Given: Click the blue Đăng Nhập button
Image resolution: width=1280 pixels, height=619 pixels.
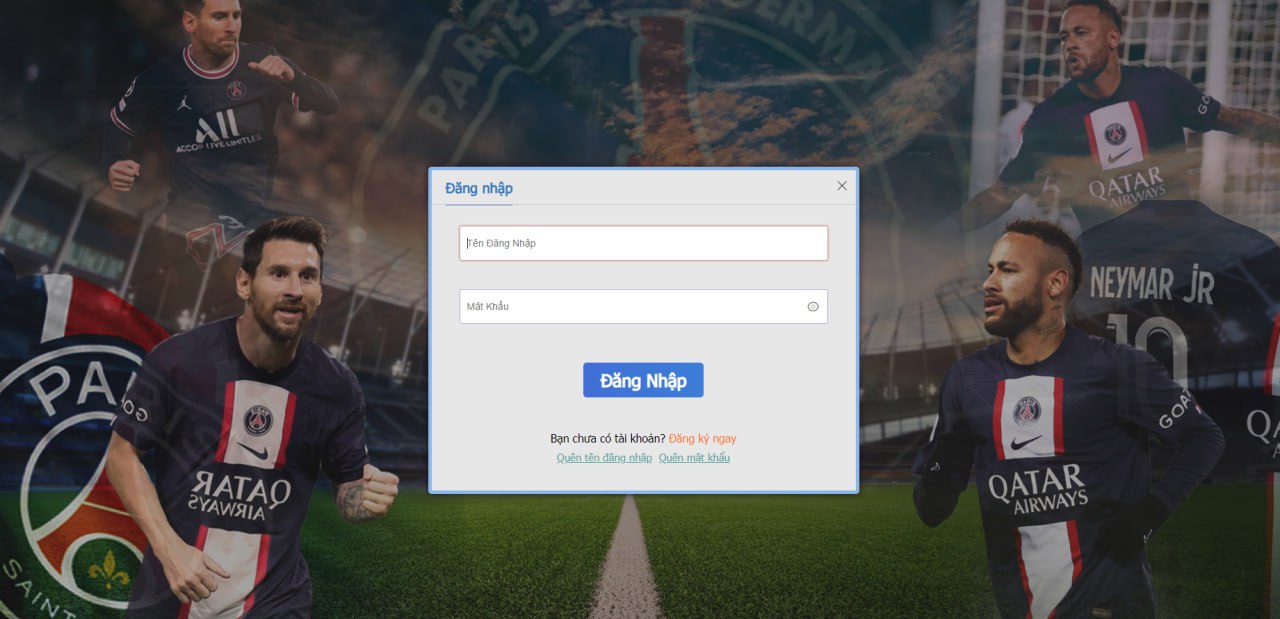Looking at the screenshot, I should (643, 380).
